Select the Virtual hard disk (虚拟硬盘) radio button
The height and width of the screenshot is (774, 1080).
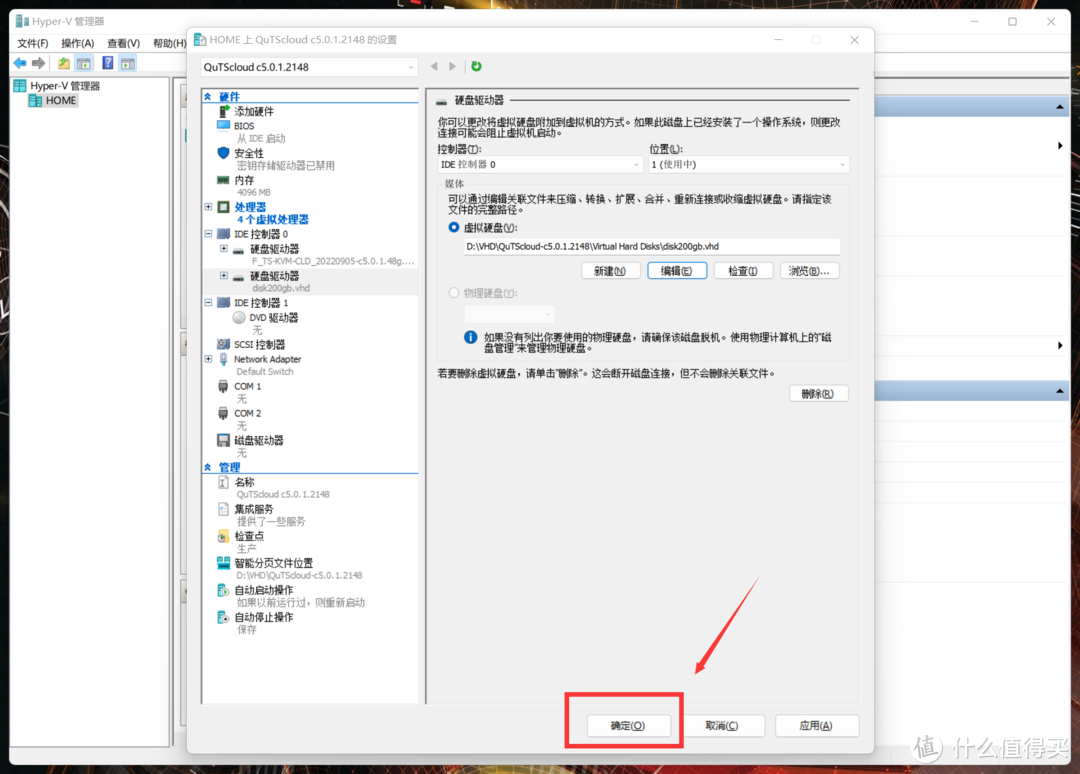click(x=453, y=227)
